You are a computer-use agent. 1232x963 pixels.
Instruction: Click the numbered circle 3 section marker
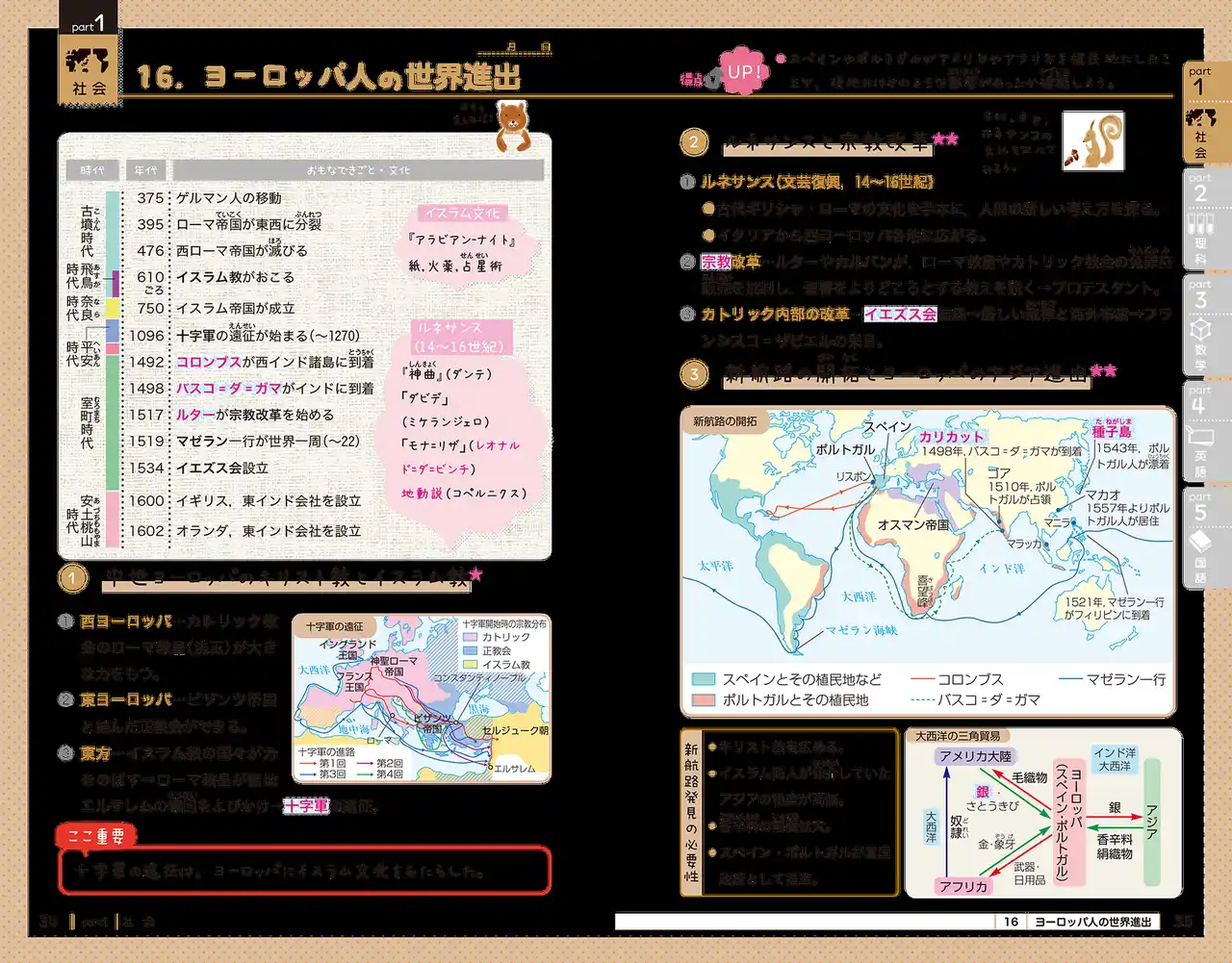[694, 374]
